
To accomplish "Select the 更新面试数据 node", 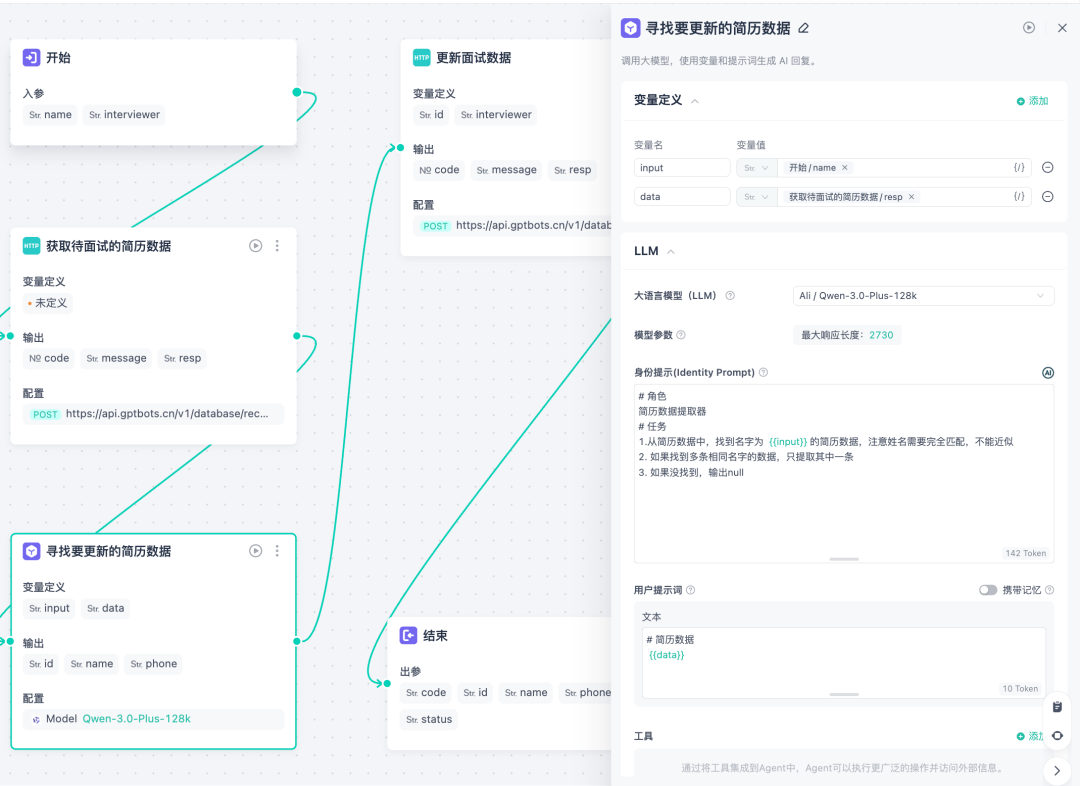I will pyautogui.click(x=506, y=147).
